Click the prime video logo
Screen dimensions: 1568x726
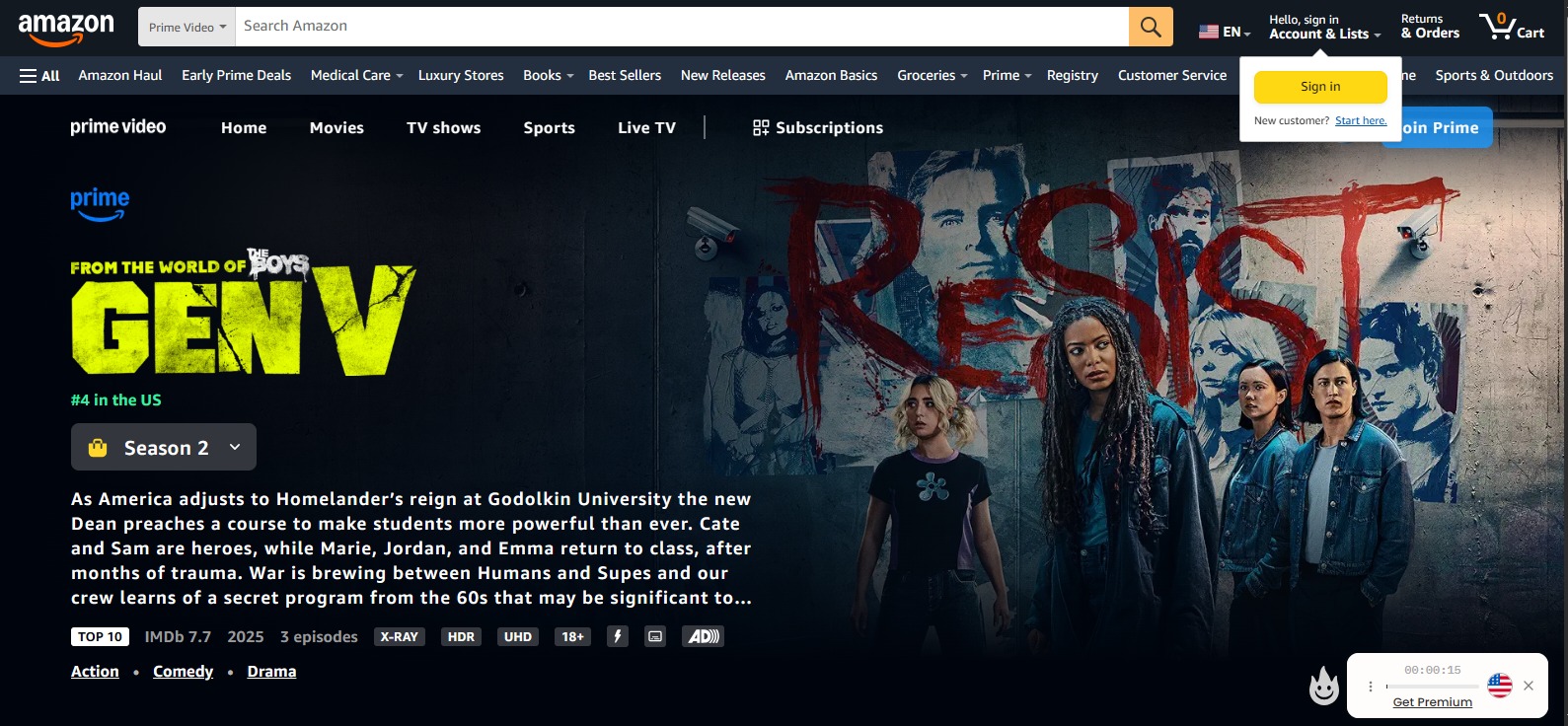click(118, 127)
